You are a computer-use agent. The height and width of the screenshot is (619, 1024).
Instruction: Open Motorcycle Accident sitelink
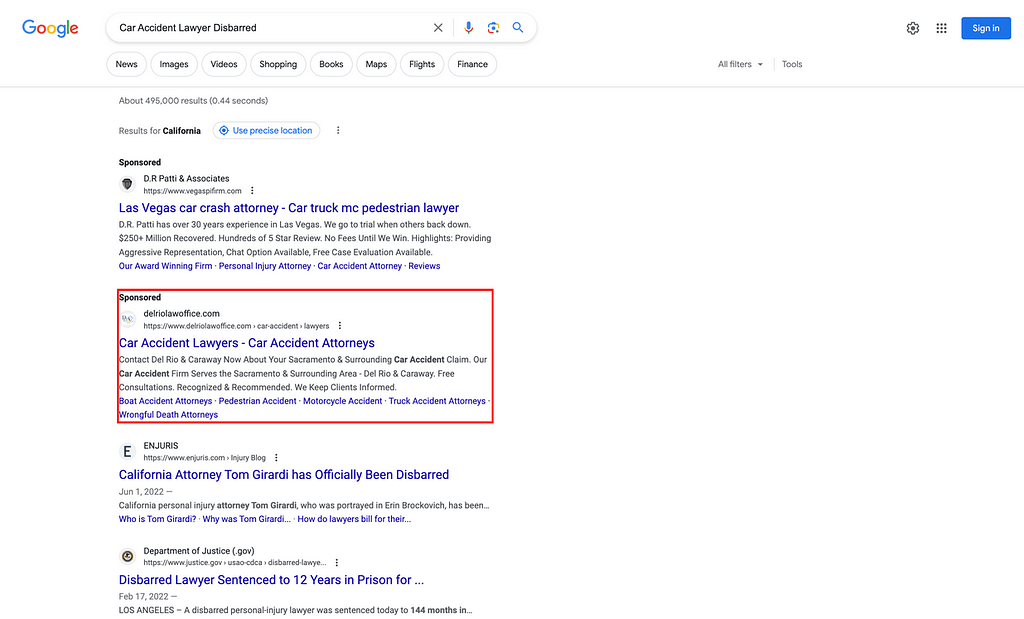(x=342, y=401)
